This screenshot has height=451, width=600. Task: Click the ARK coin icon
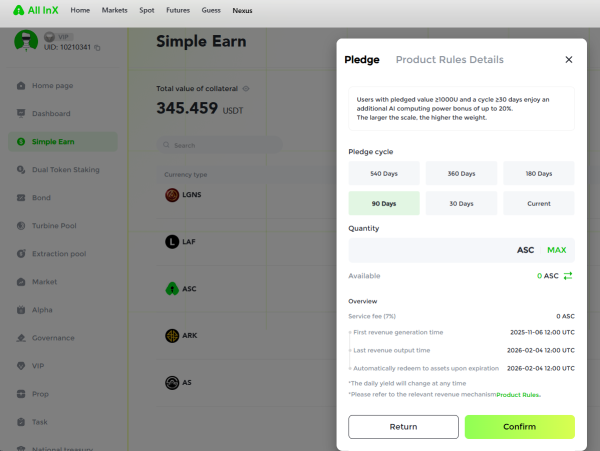[x=171, y=335]
